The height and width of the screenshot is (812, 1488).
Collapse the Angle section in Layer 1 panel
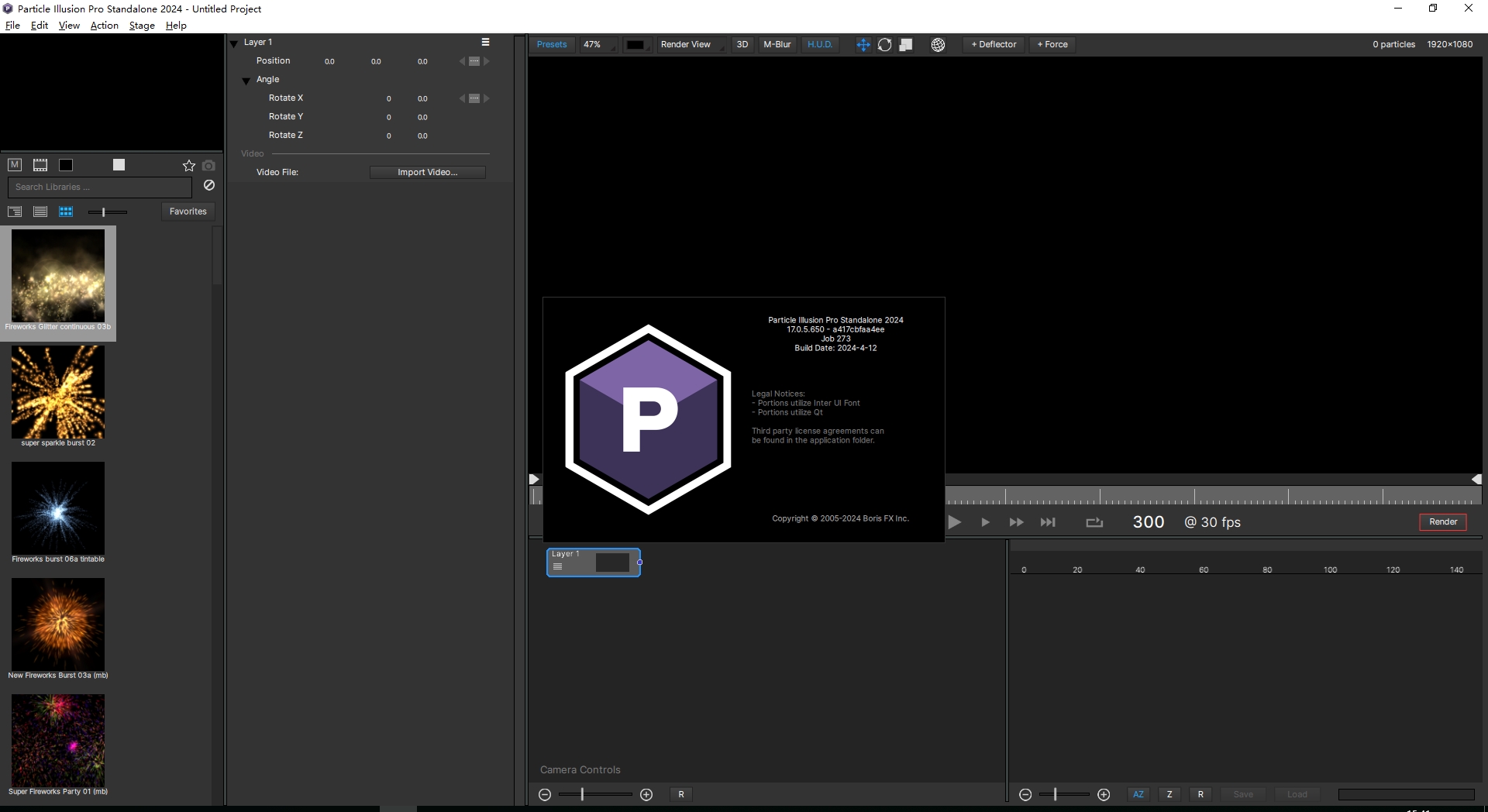pyautogui.click(x=246, y=79)
